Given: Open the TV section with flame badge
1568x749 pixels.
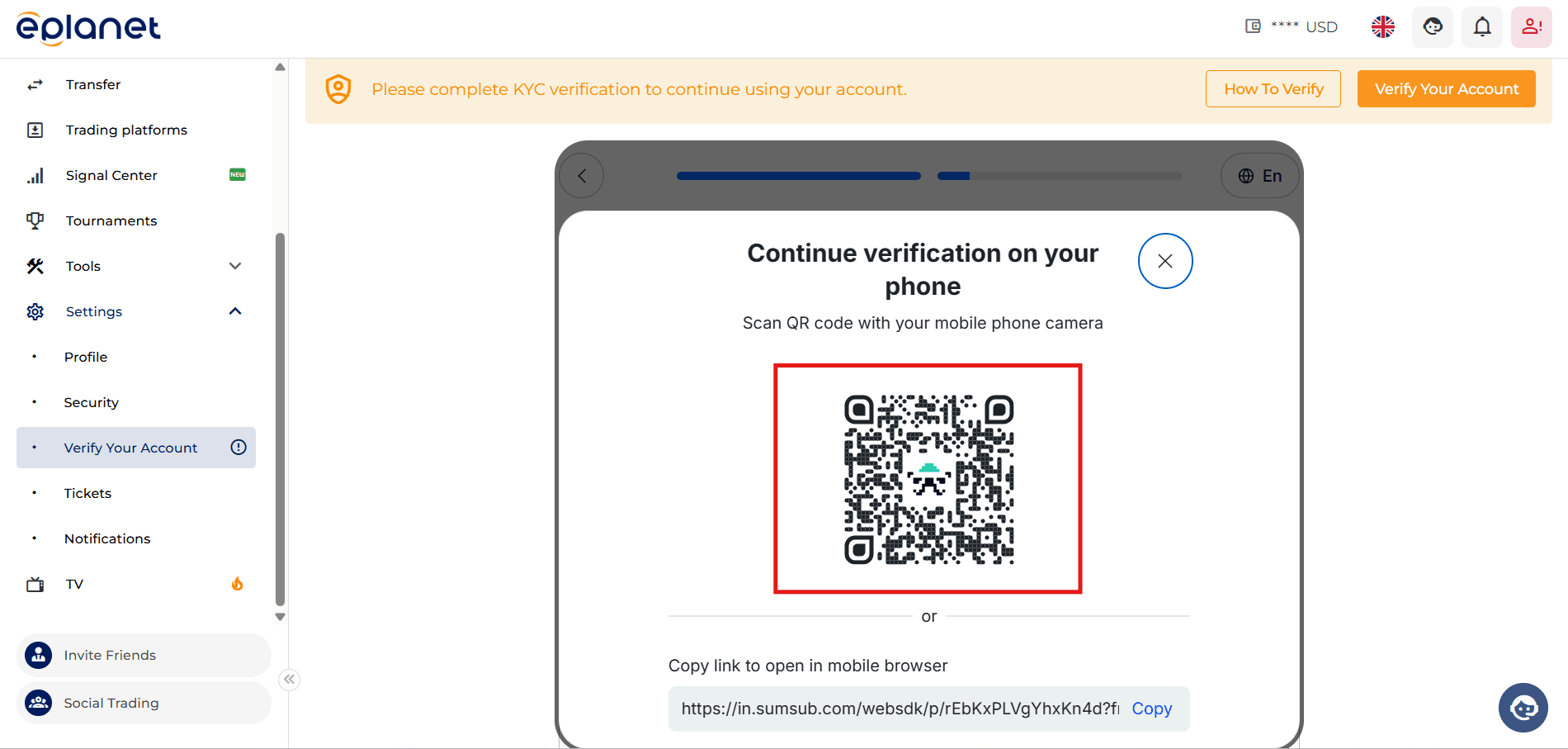Looking at the screenshot, I should point(74,584).
